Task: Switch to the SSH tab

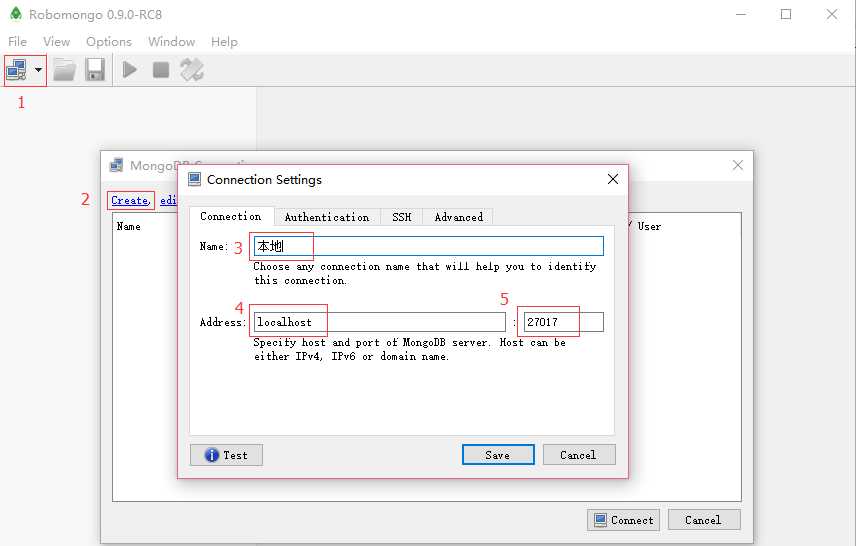Action: click(401, 217)
